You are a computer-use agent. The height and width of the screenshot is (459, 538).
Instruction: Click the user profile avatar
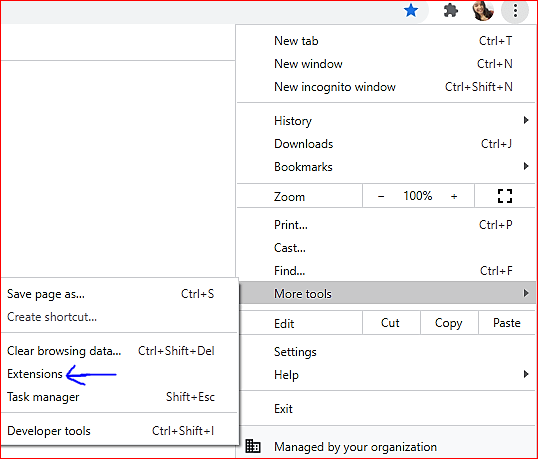tap(483, 11)
